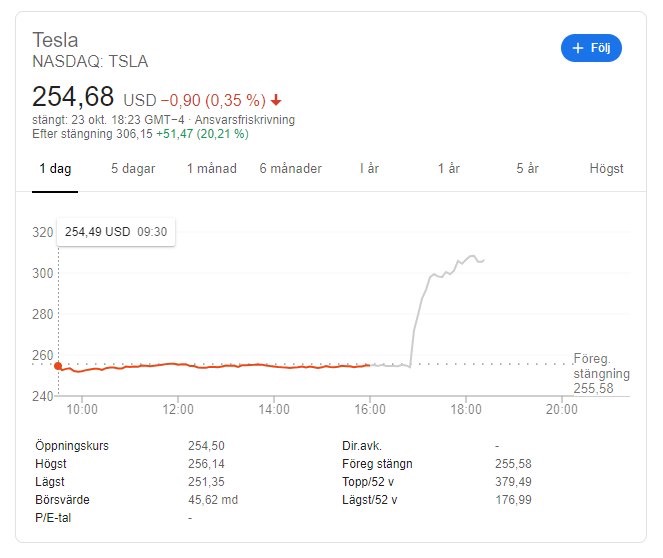Show the 6 månader chart range
The image size is (663, 558).
(290, 169)
